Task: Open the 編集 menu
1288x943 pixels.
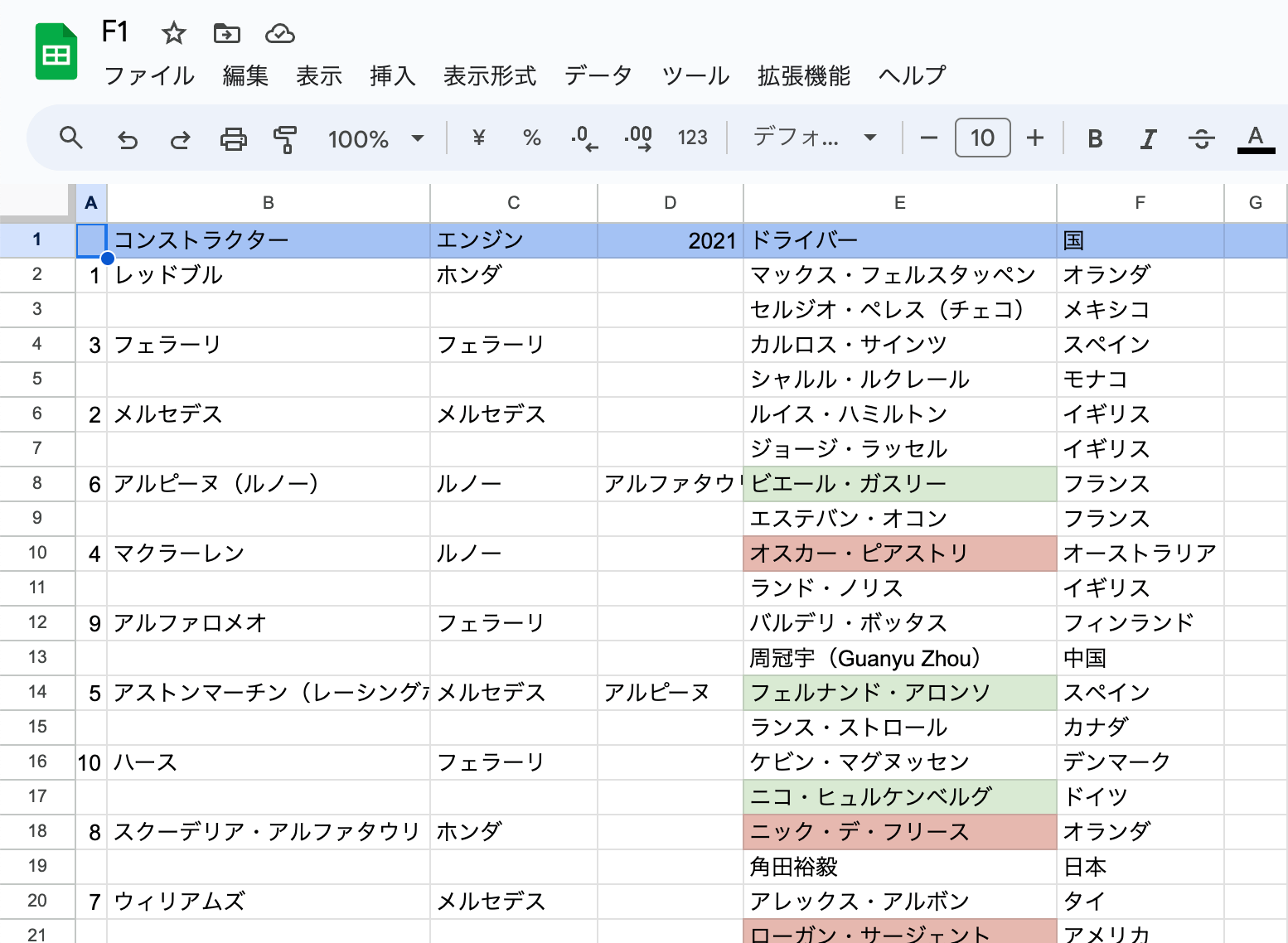Action: click(245, 75)
